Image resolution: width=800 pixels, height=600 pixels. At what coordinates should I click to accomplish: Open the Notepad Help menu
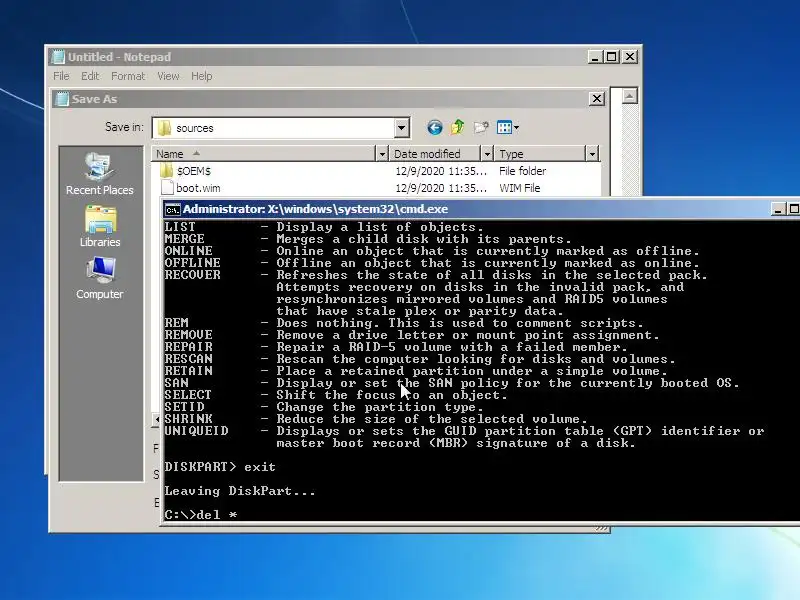click(x=202, y=76)
